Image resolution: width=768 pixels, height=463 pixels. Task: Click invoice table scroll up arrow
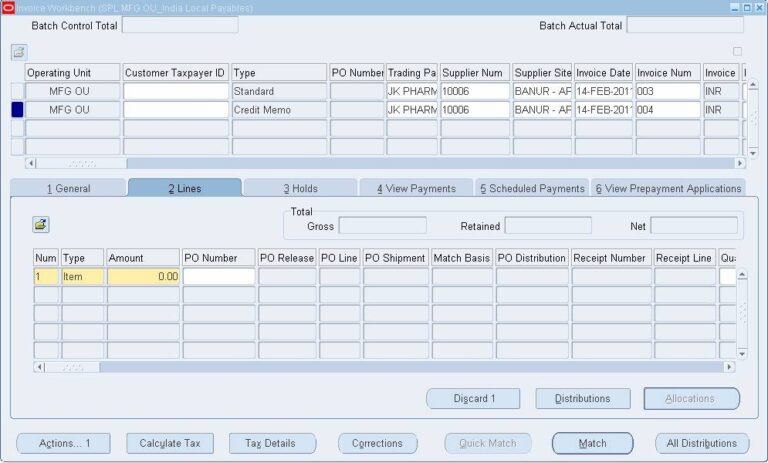(753, 86)
